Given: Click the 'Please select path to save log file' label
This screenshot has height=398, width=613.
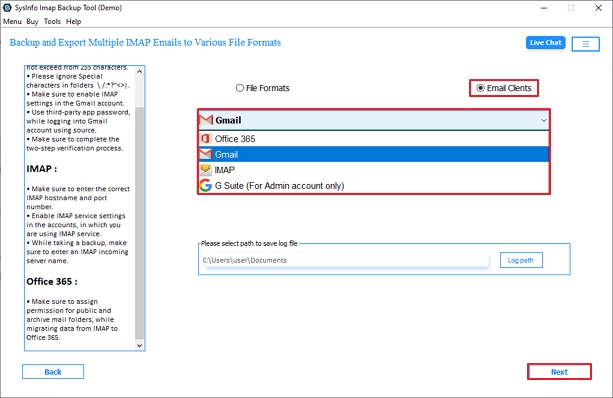Looking at the screenshot, I should tap(249, 243).
